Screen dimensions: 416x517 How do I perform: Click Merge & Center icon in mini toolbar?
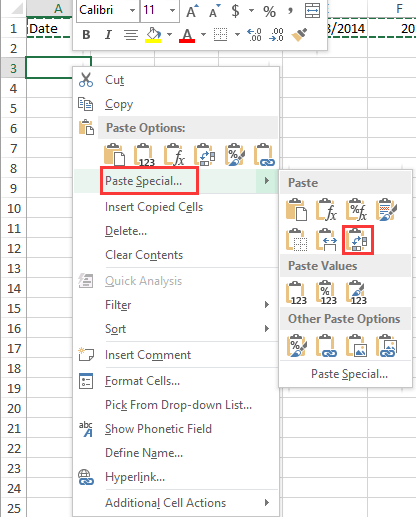312,11
